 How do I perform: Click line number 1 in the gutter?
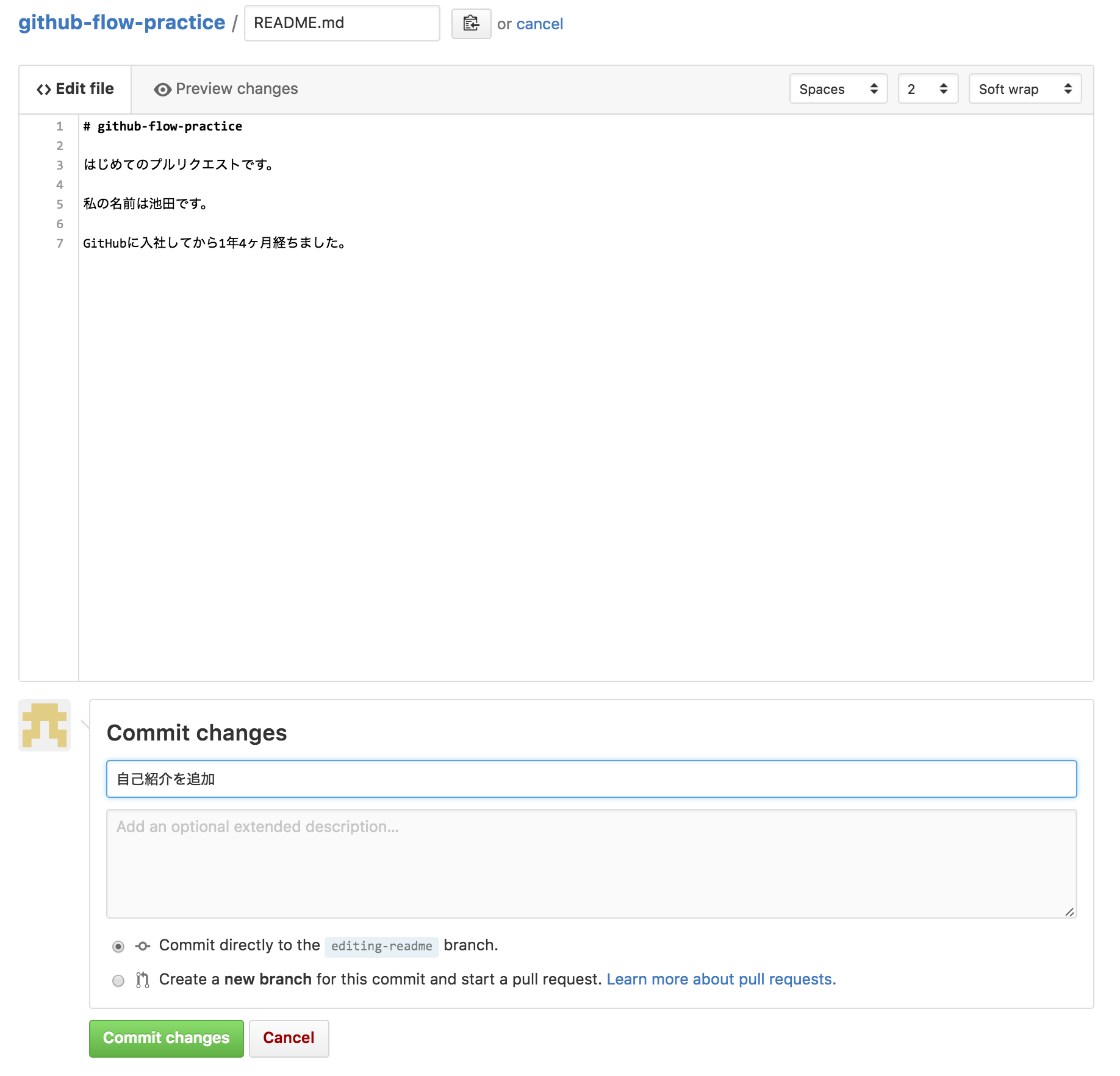(60, 126)
